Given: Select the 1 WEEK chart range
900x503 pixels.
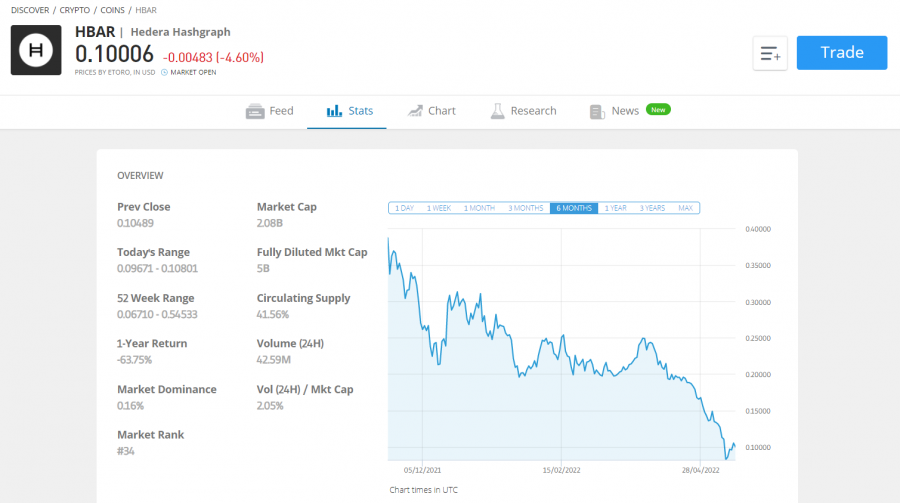Looking at the screenshot, I should click(x=439, y=208).
